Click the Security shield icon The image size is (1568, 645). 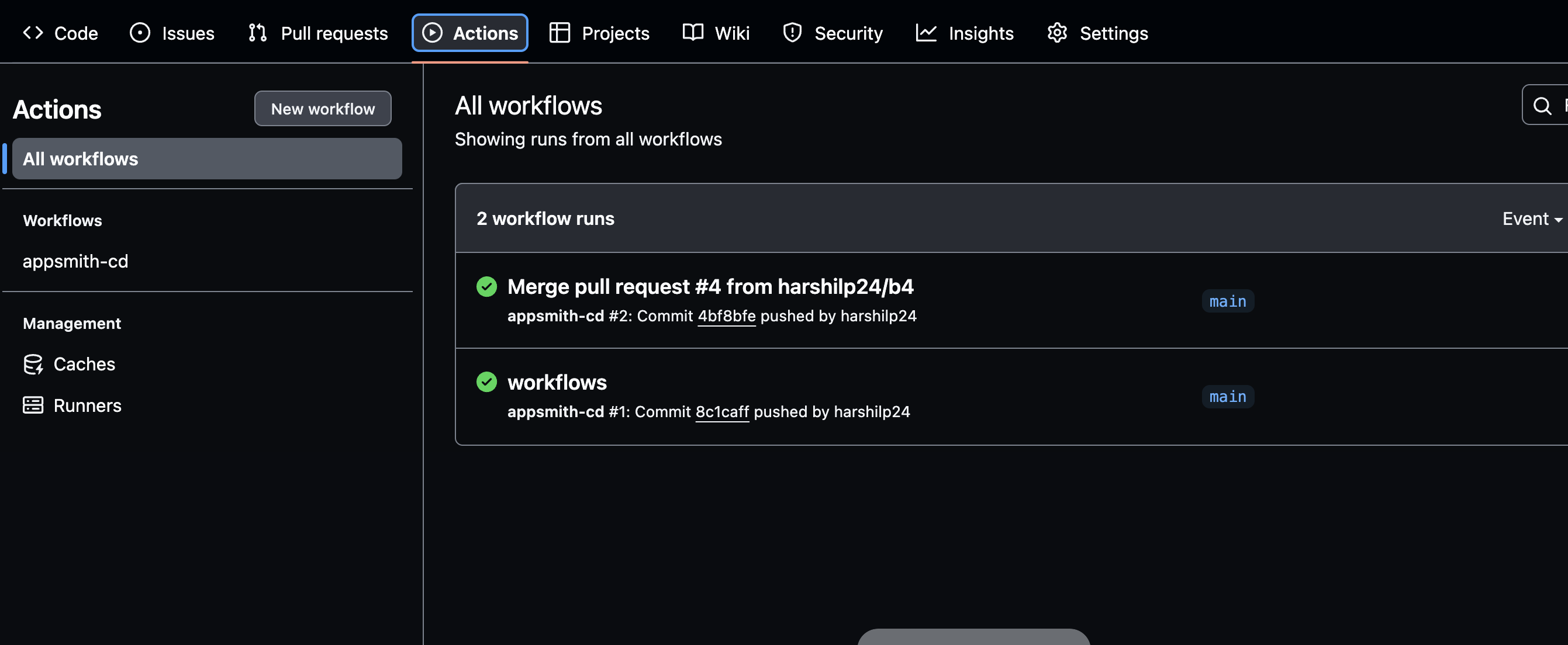point(791,33)
